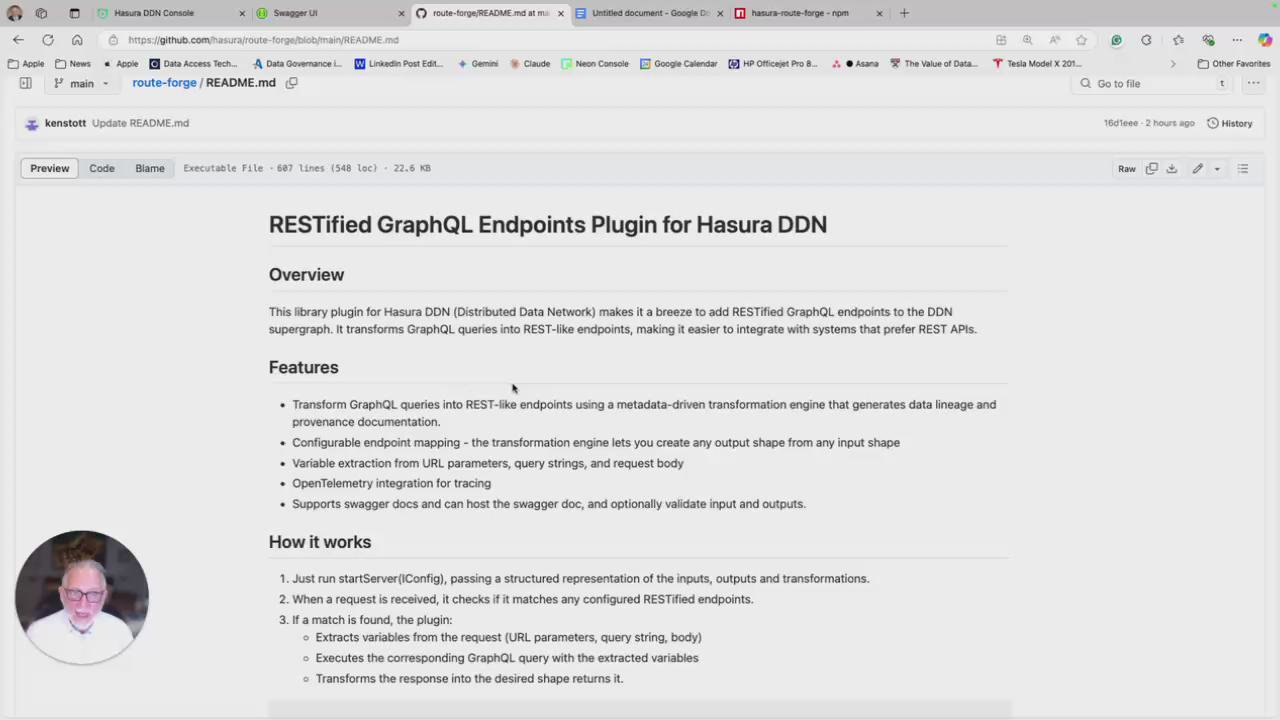Open the file History
The height and width of the screenshot is (720, 1280).
tap(1229, 124)
